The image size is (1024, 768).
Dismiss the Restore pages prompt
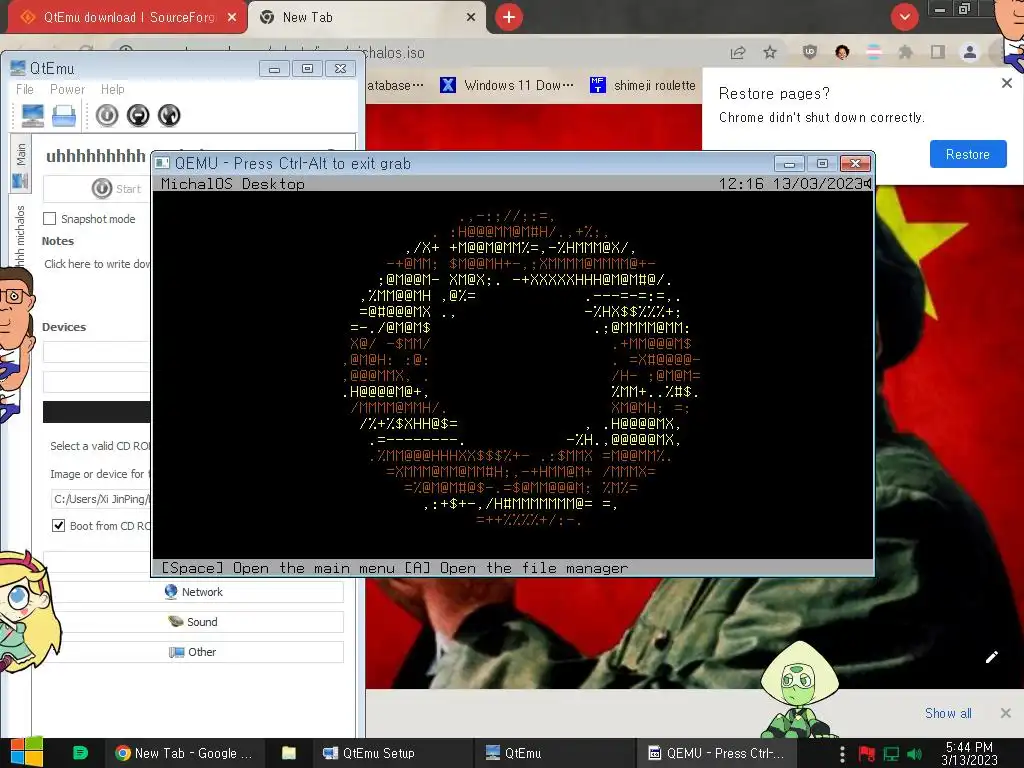tap(1007, 84)
